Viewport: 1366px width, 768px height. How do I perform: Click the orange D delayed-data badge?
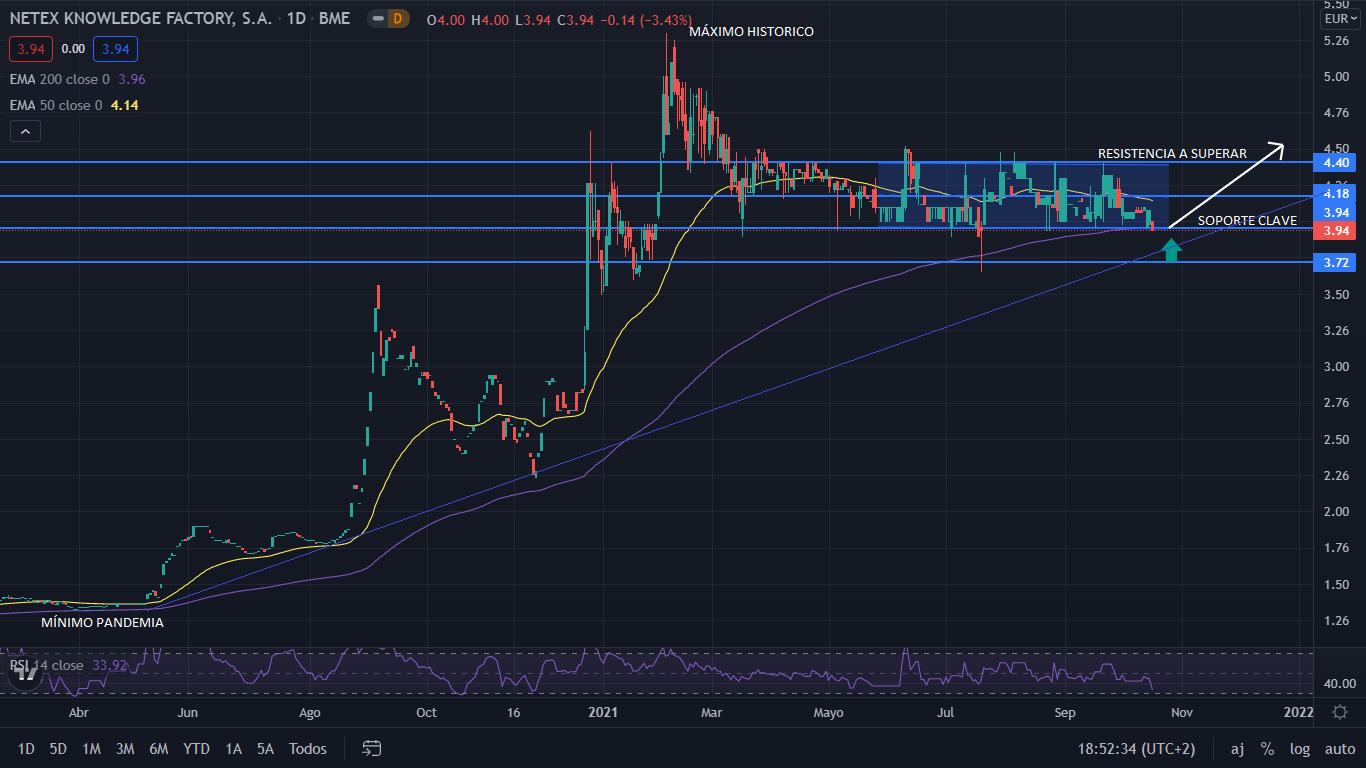(398, 18)
